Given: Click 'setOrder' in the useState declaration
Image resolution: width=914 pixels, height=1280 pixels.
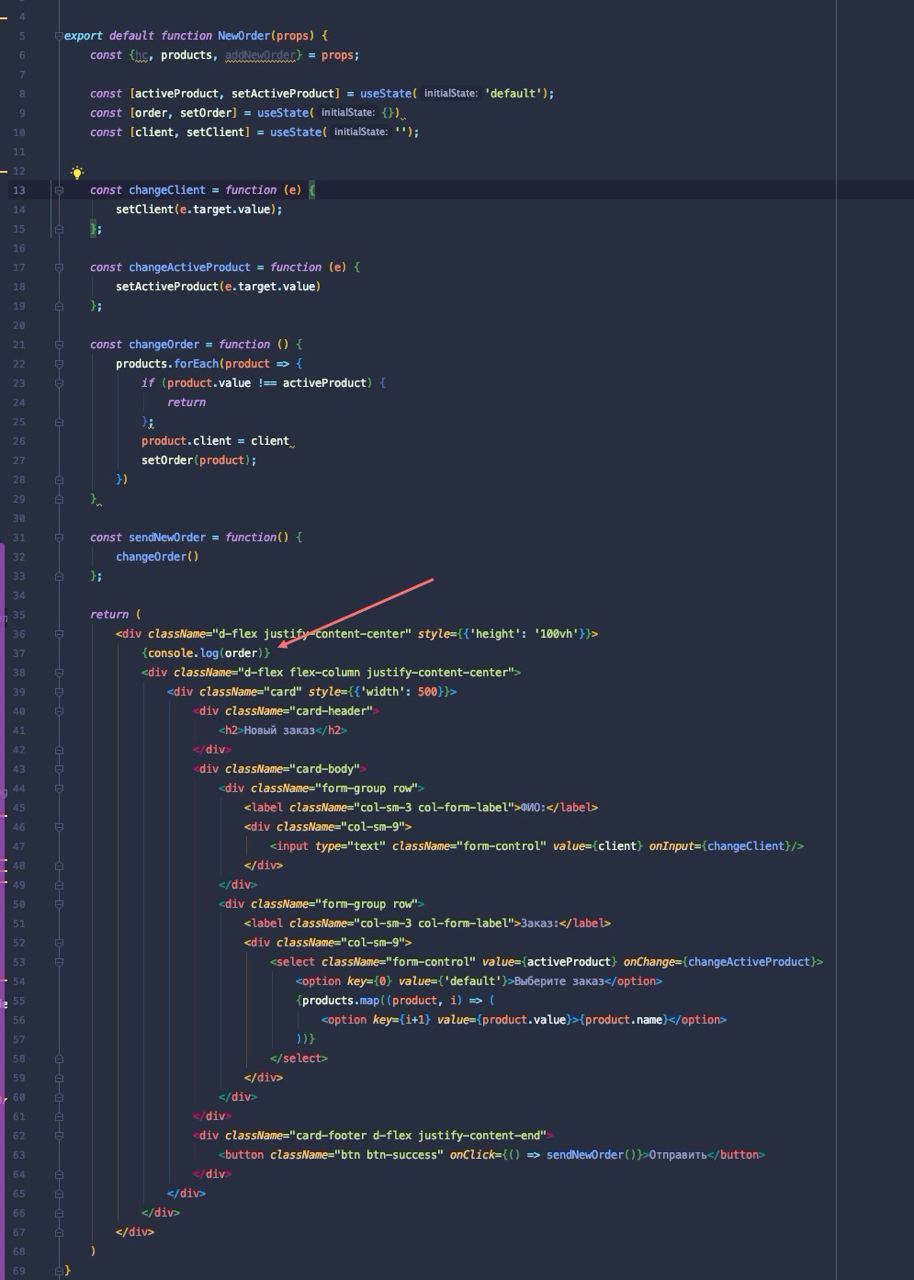Looking at the screenshot, I should click(205, 113).
